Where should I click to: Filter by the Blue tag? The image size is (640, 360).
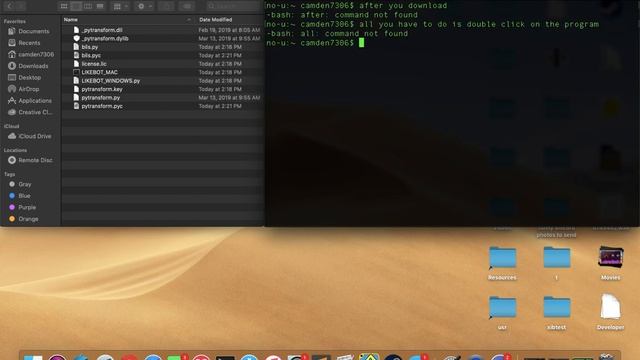pyautogui.click(x=20, y=196)
